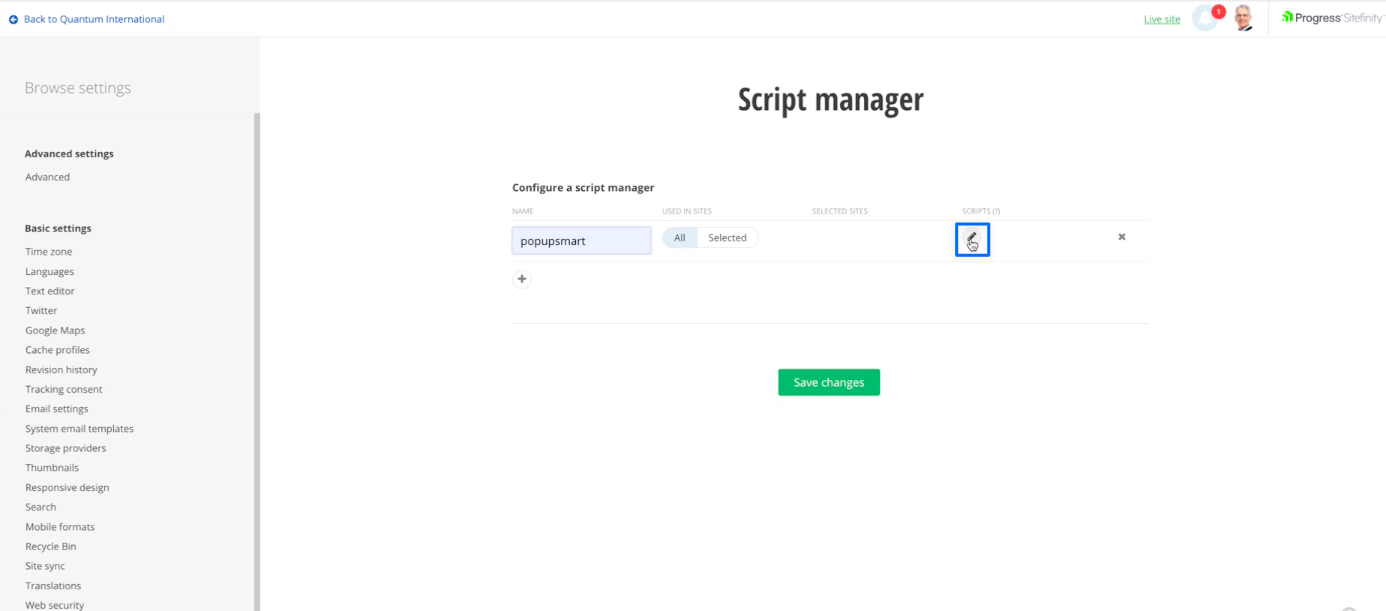
Task: Open Translations settings
Action: click(x=53, y=586)
